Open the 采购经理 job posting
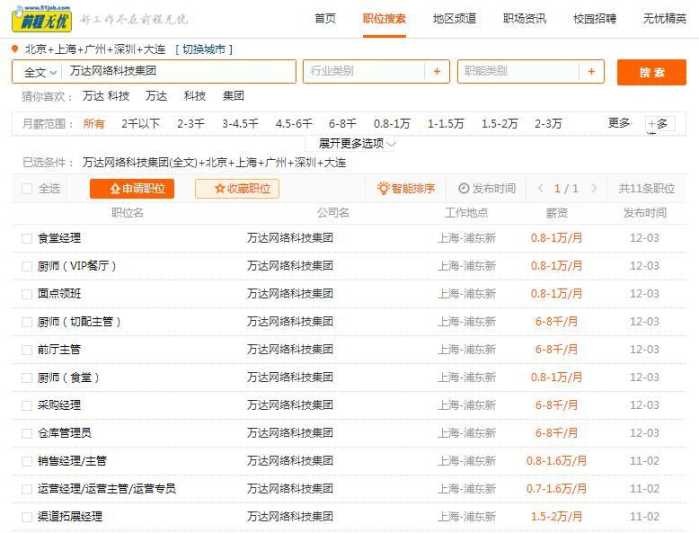This screenshot has height=533, width=699. click(x=59, y=405)
